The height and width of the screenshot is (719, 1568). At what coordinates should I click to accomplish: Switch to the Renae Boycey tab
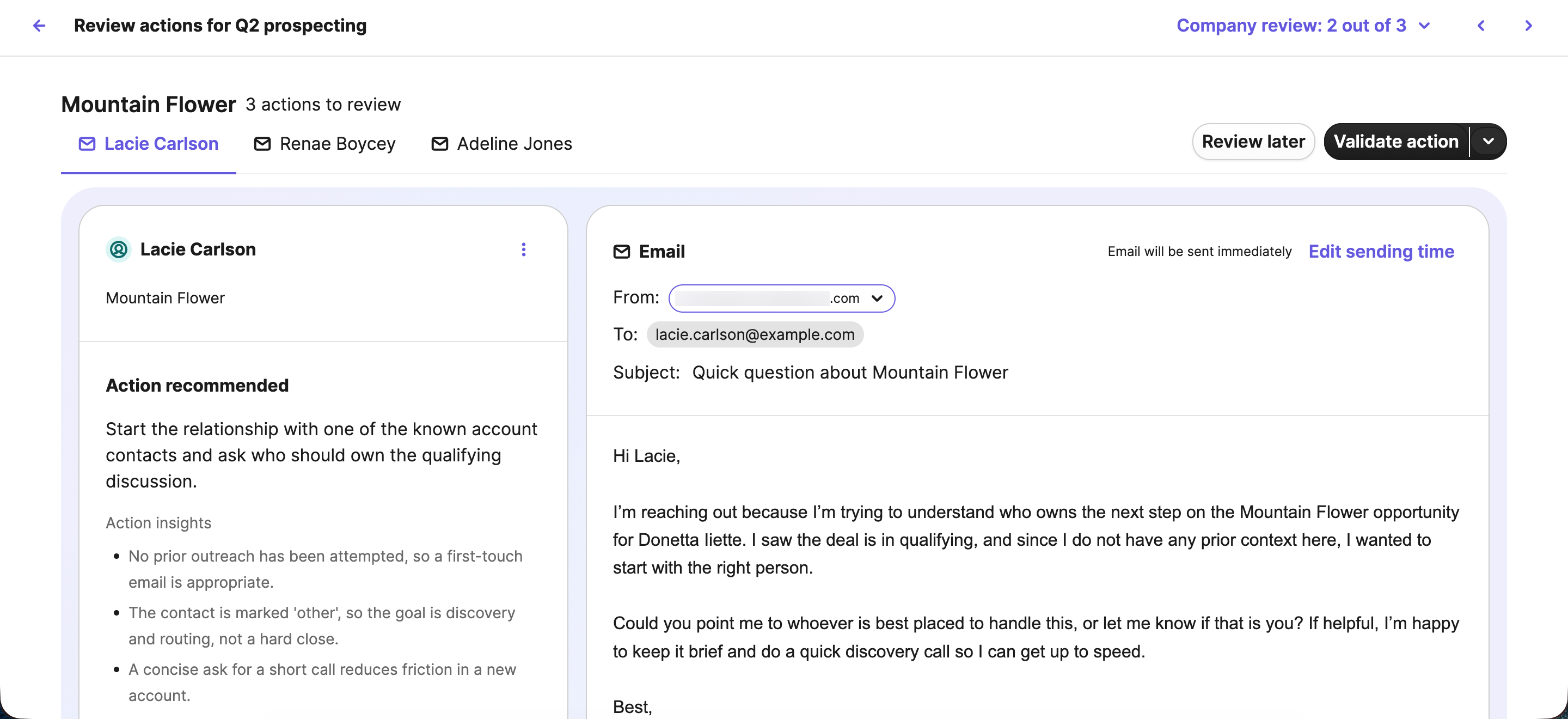pos(325,144)
